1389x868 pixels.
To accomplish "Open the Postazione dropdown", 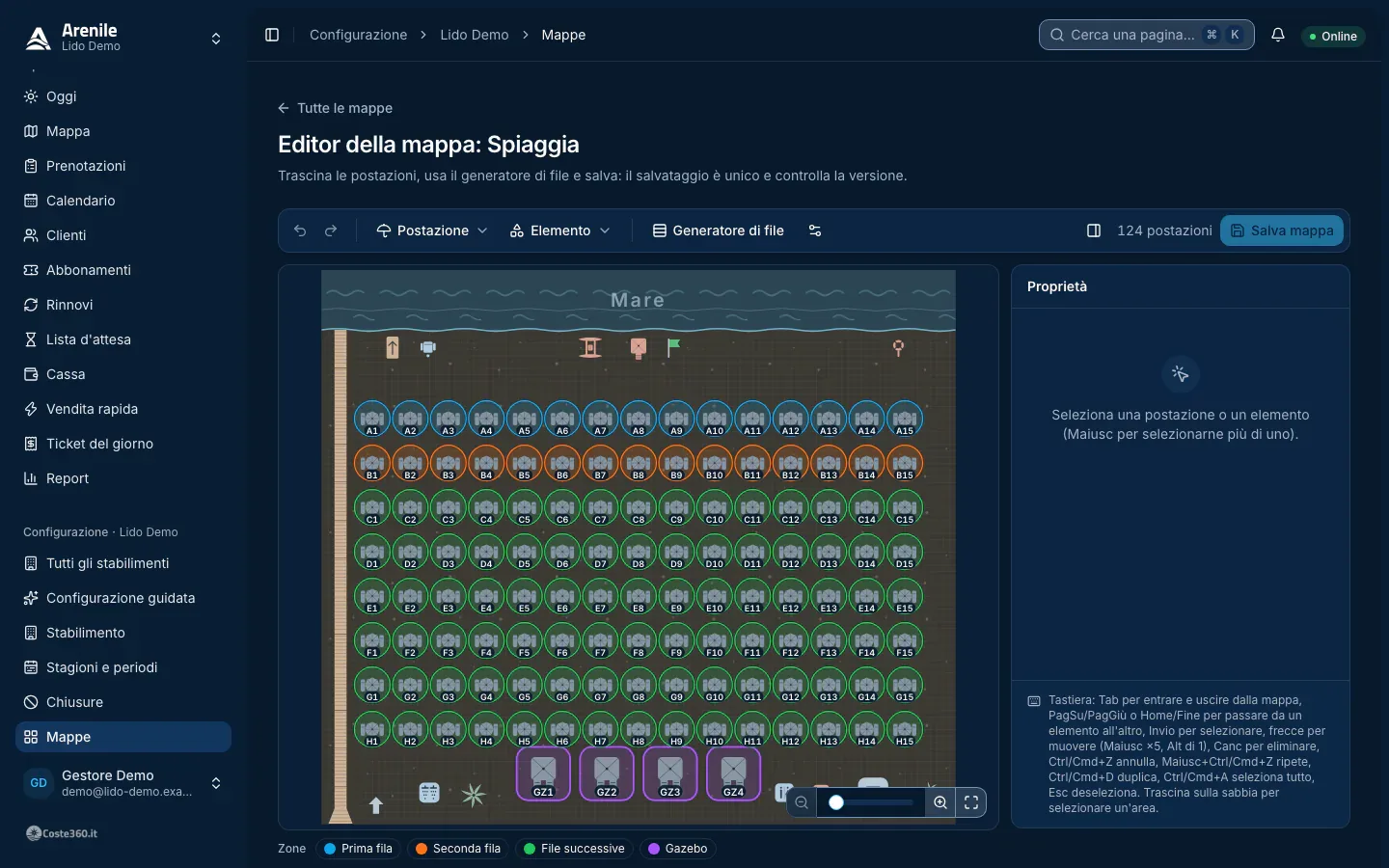I will (432, 231).
